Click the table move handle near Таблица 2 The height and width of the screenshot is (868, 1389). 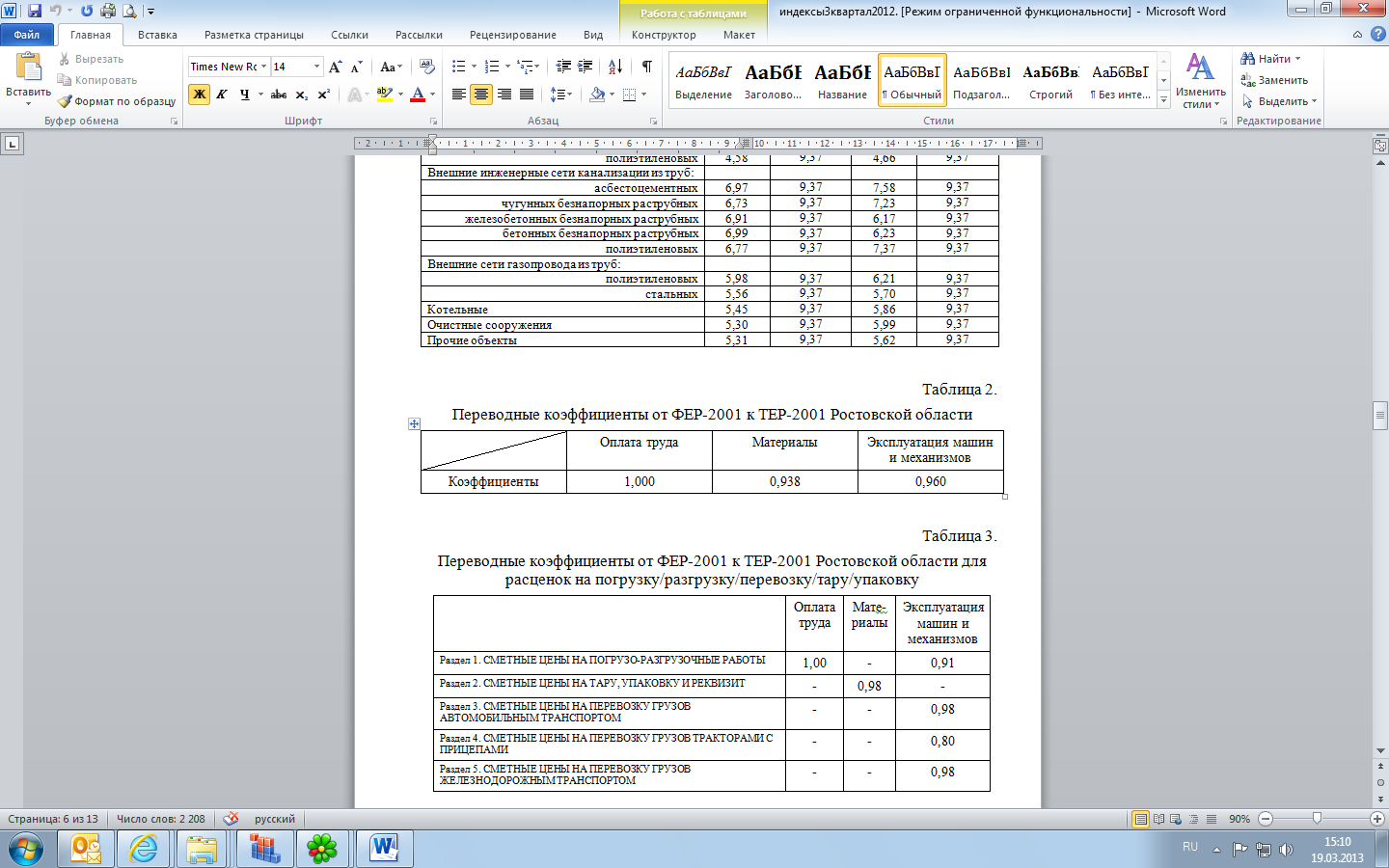(x=414, y=423)
